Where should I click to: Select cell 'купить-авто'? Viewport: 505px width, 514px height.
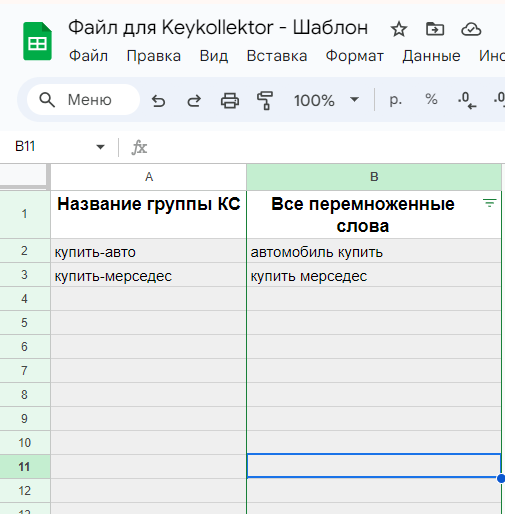coord(149,251)
